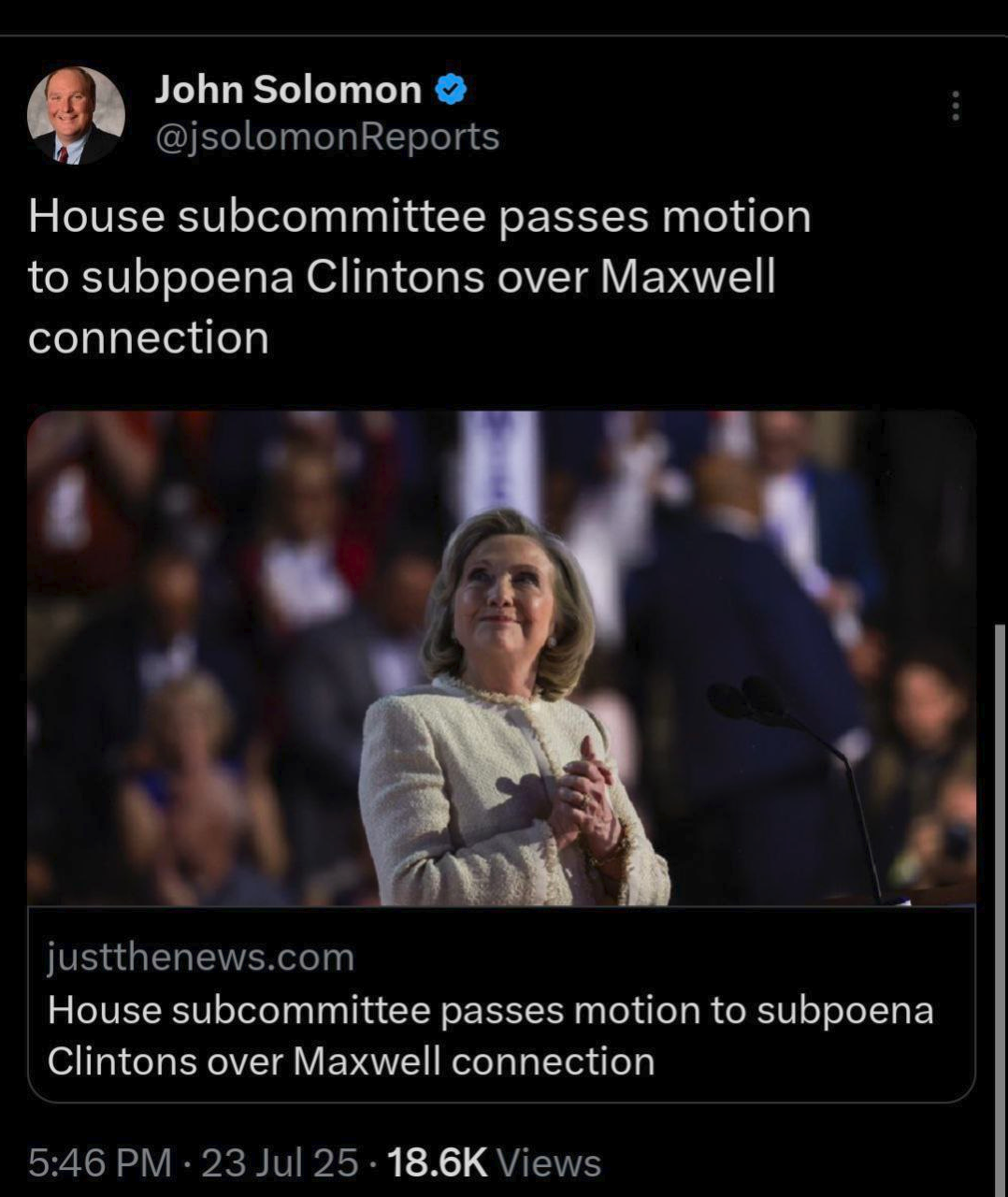Click the 23 Jul 25 date
The width and height of the screenshot is (1008, 1197).
tap(280, 1163)
